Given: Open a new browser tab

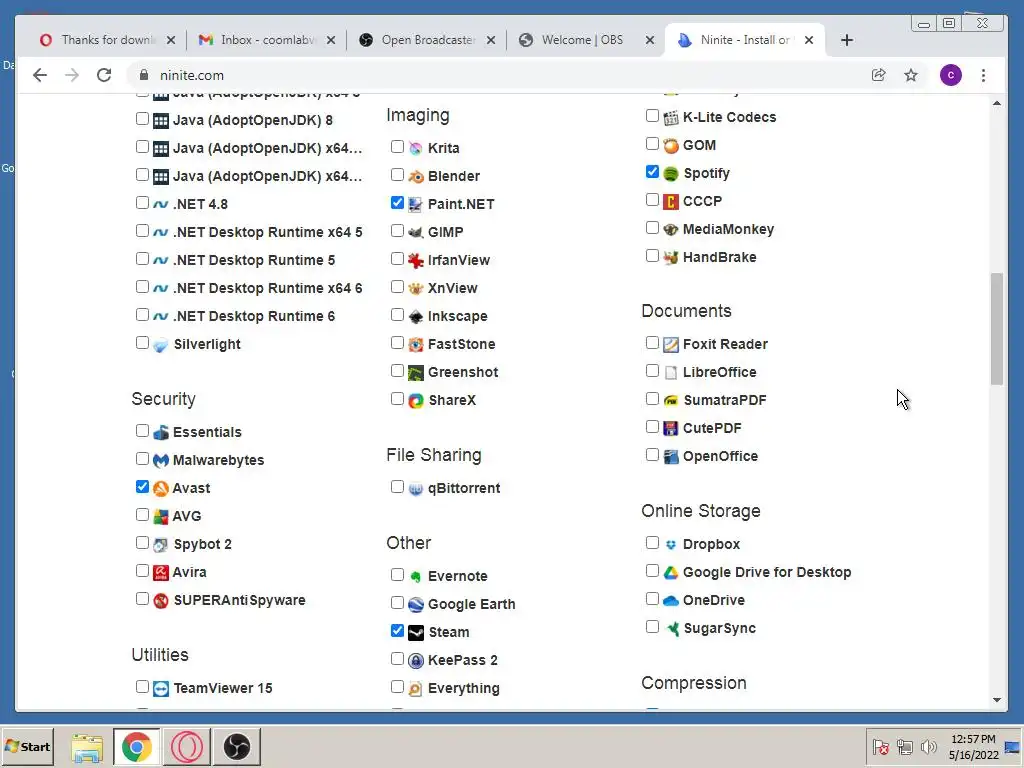Looking at the screenshot, I should [846, 40].
